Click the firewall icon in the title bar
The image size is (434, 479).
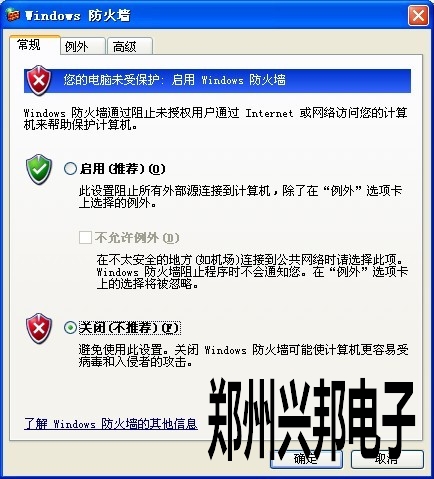(13, 15)
